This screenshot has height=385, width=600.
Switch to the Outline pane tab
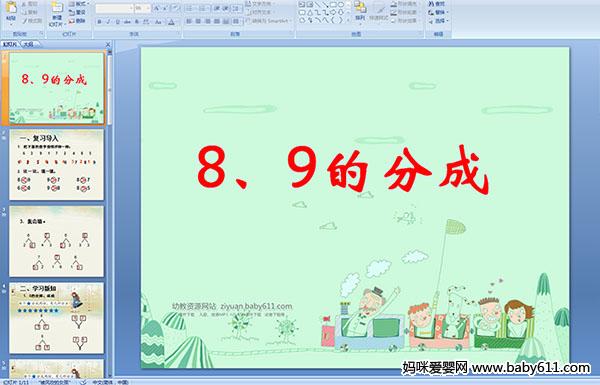pos(29,44)
